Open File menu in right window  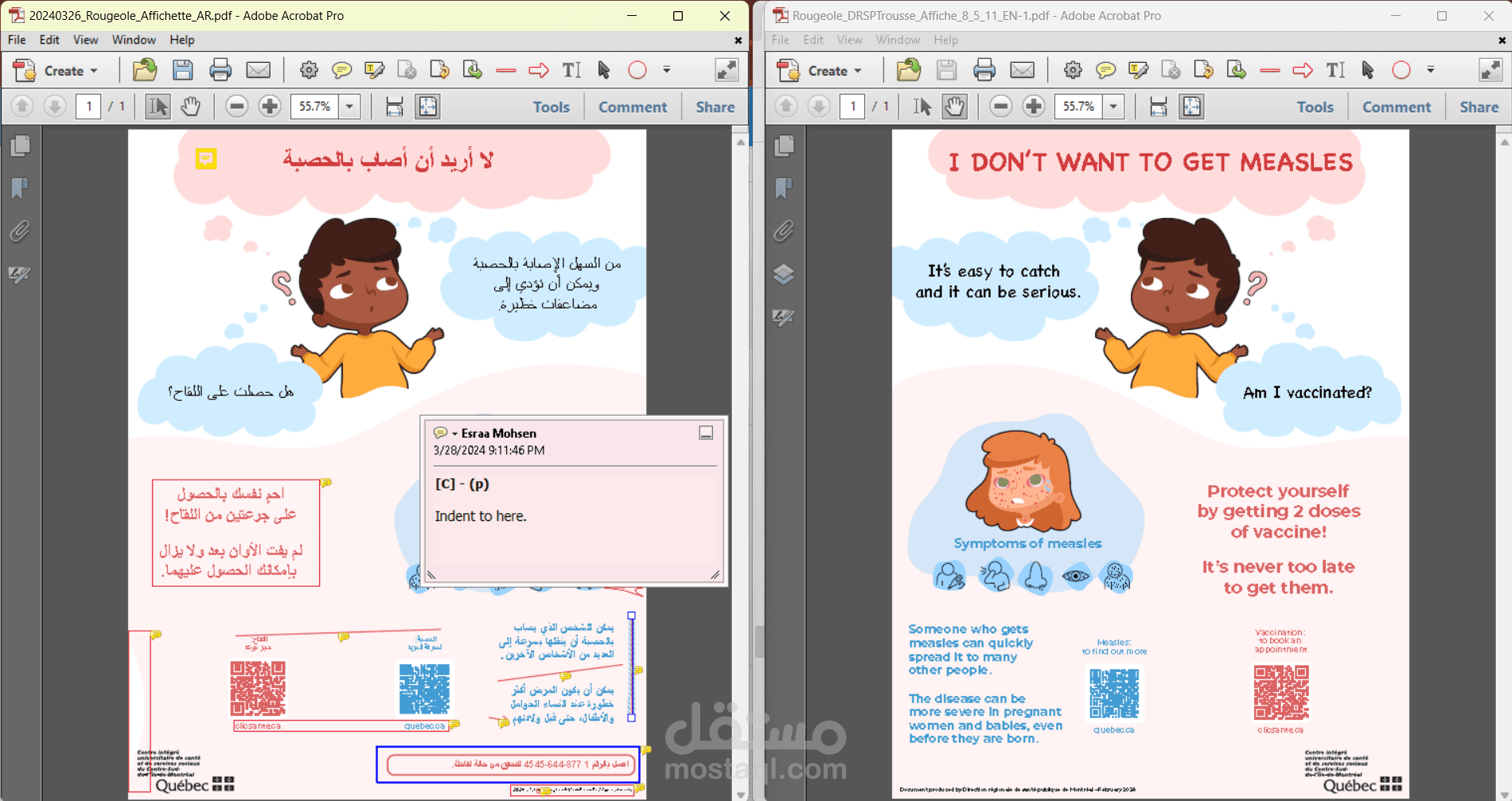tap(781, 40)
